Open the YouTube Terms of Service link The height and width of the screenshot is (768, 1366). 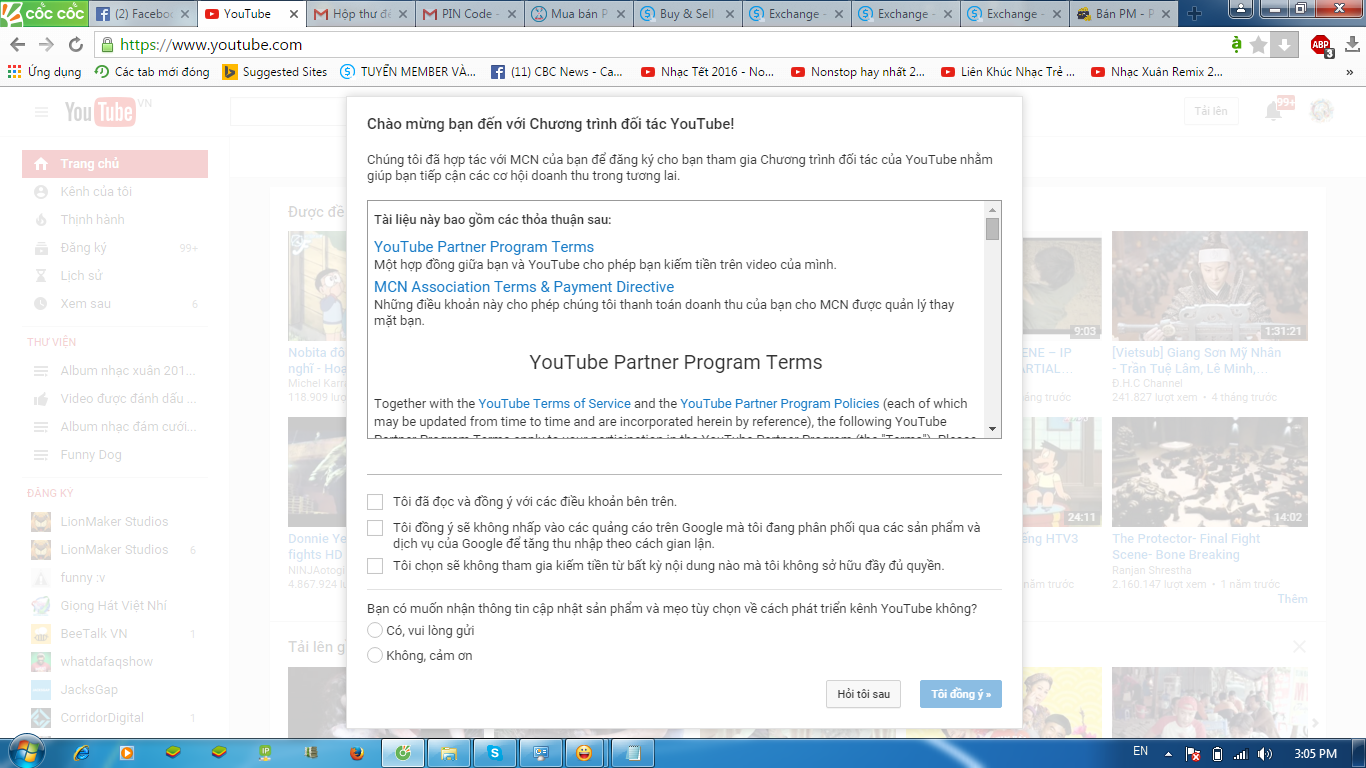555,404
